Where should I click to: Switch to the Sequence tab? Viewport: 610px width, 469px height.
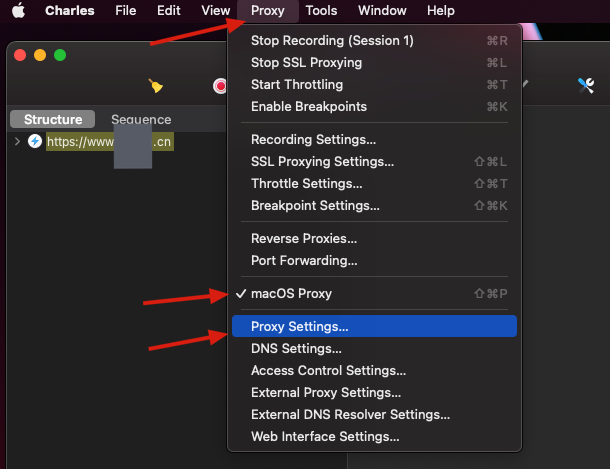tap(141, 119)
